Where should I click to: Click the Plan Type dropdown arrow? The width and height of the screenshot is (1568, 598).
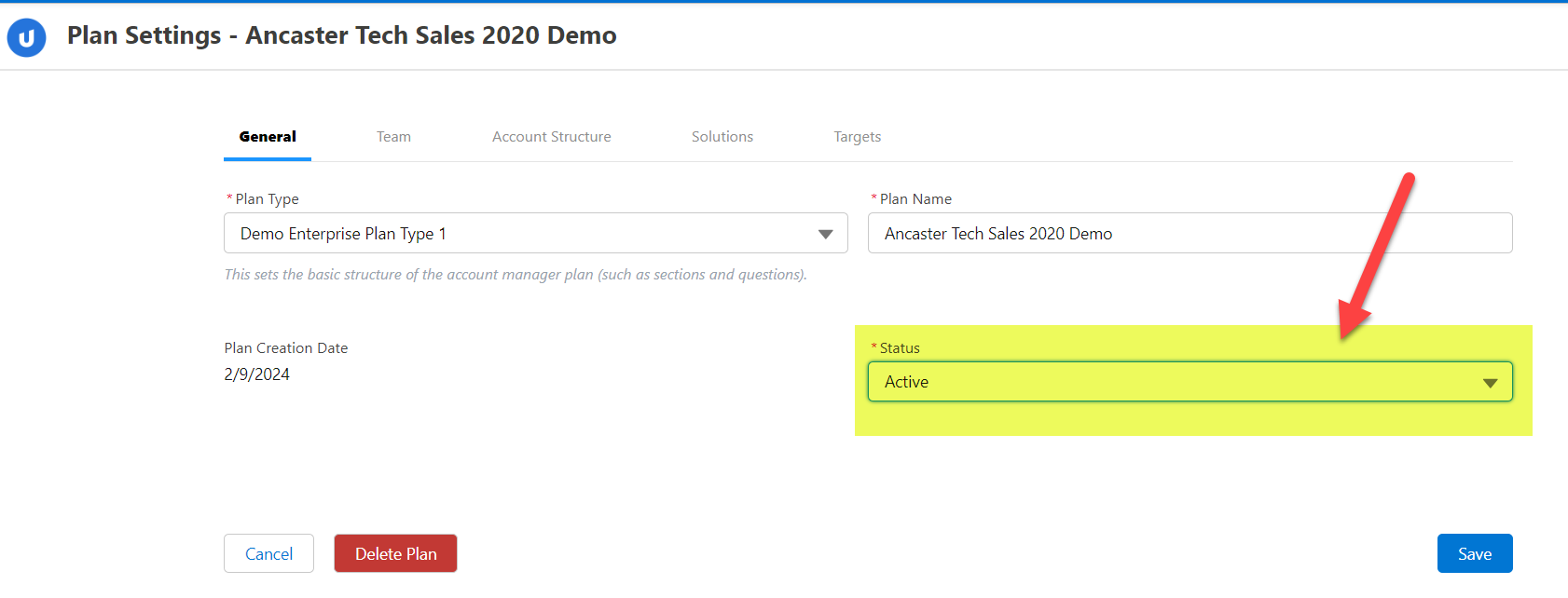[825, 234]
